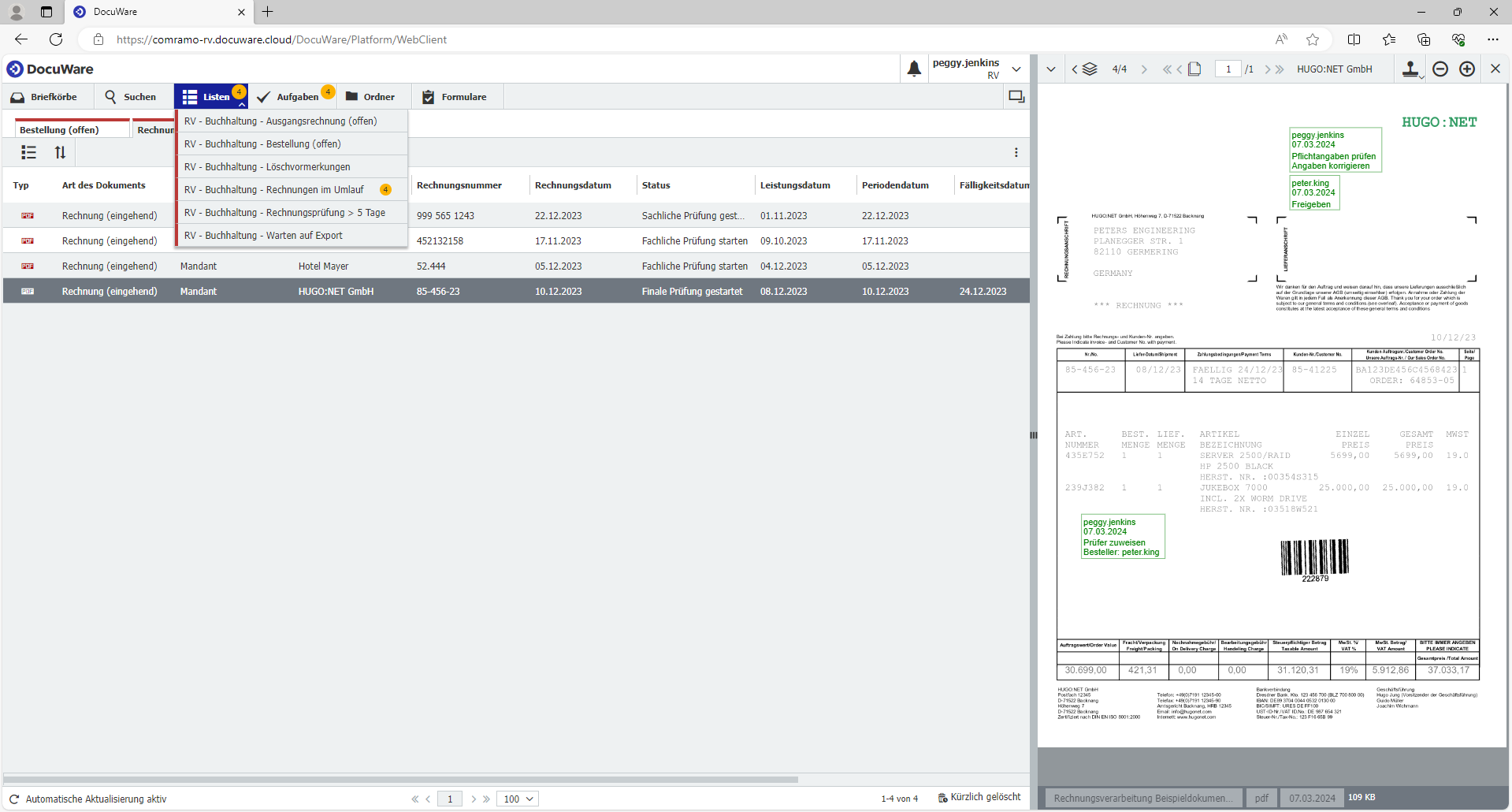Viewport: 1512px width, 812px height.
Task: Open the Suchen tab
Action: 131,97
